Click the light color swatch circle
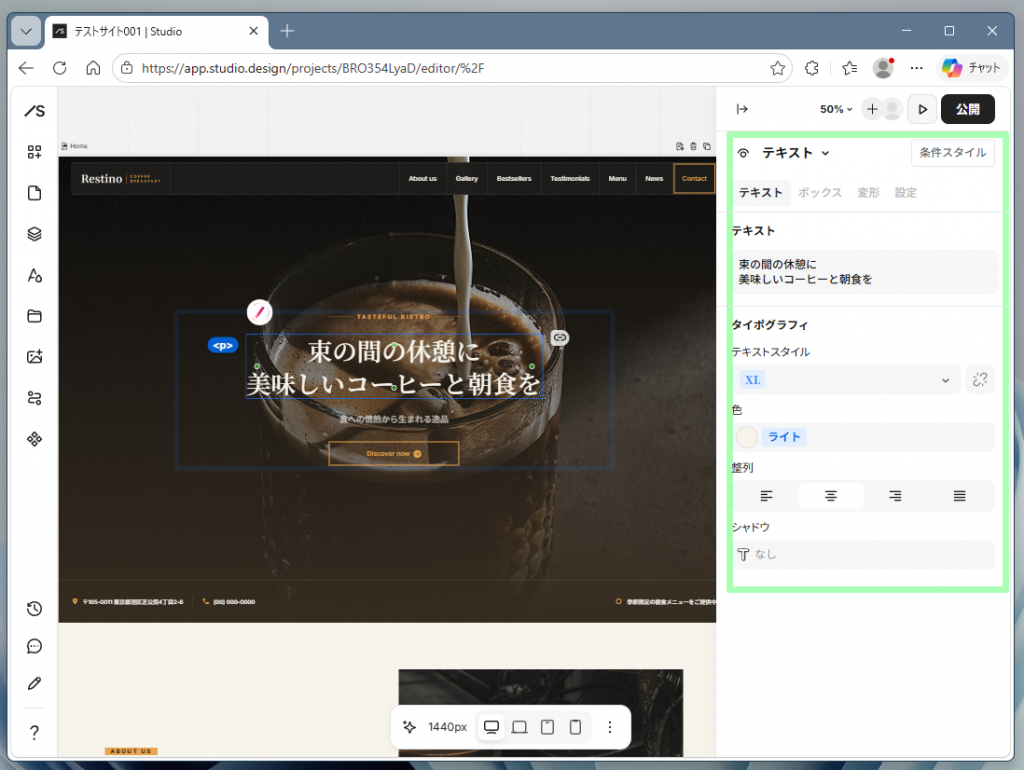This screenshot has height=770, width=1024. [746, 437]
